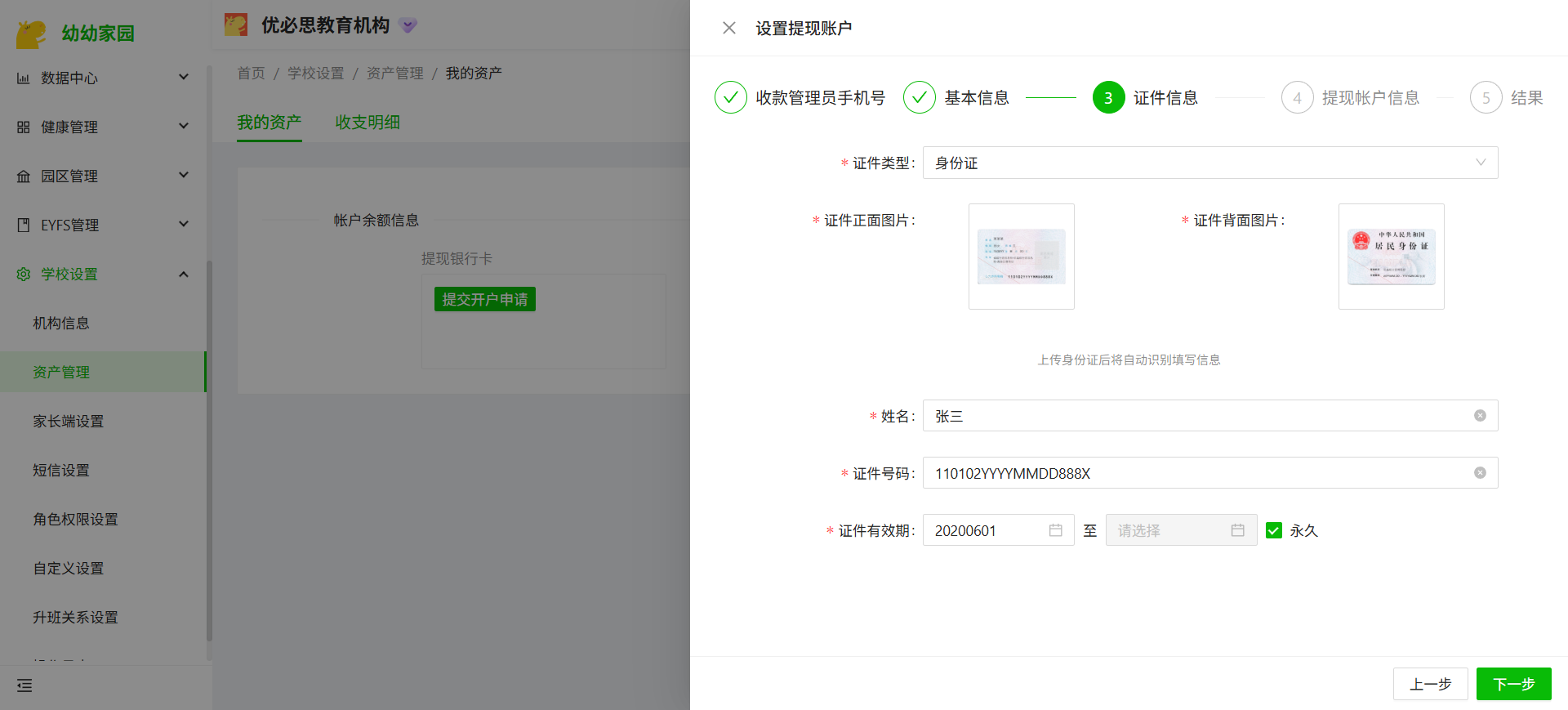Click 上传身份证后将自动识别填写信息 hint

(x=1129, y=360)
